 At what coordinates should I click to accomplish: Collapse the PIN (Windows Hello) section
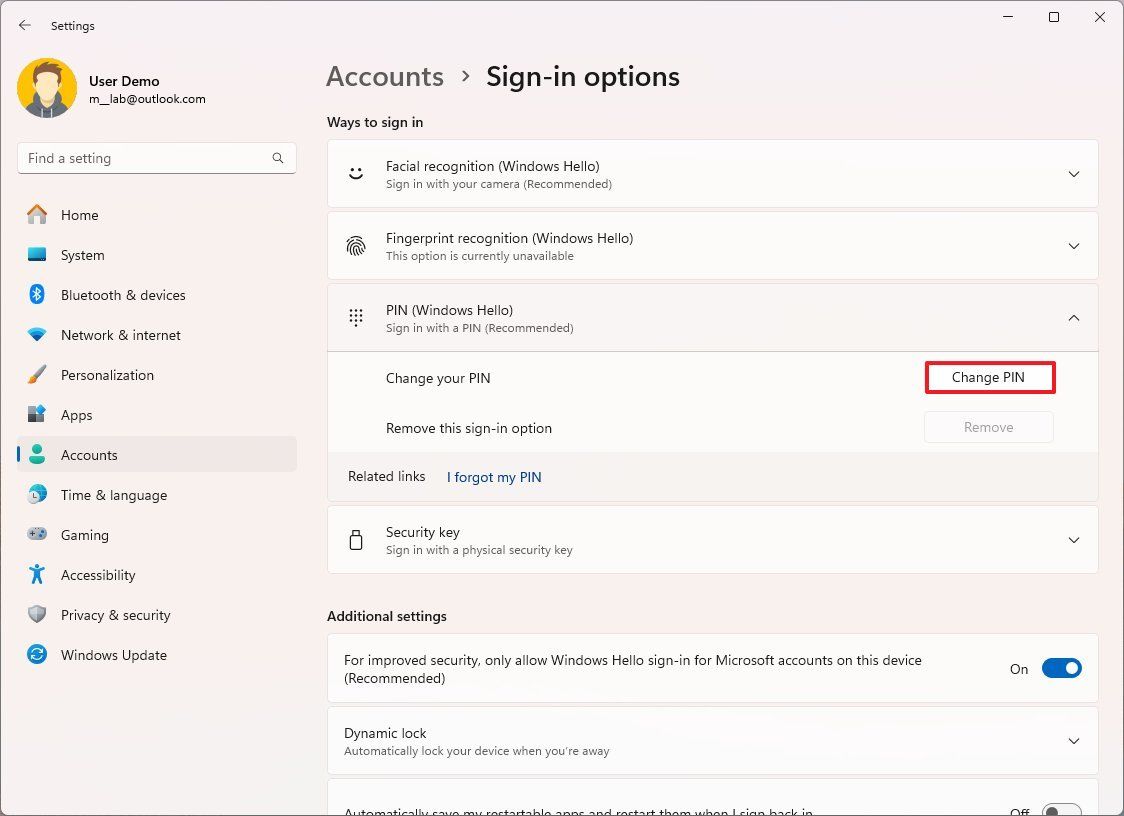point(1073,317)
